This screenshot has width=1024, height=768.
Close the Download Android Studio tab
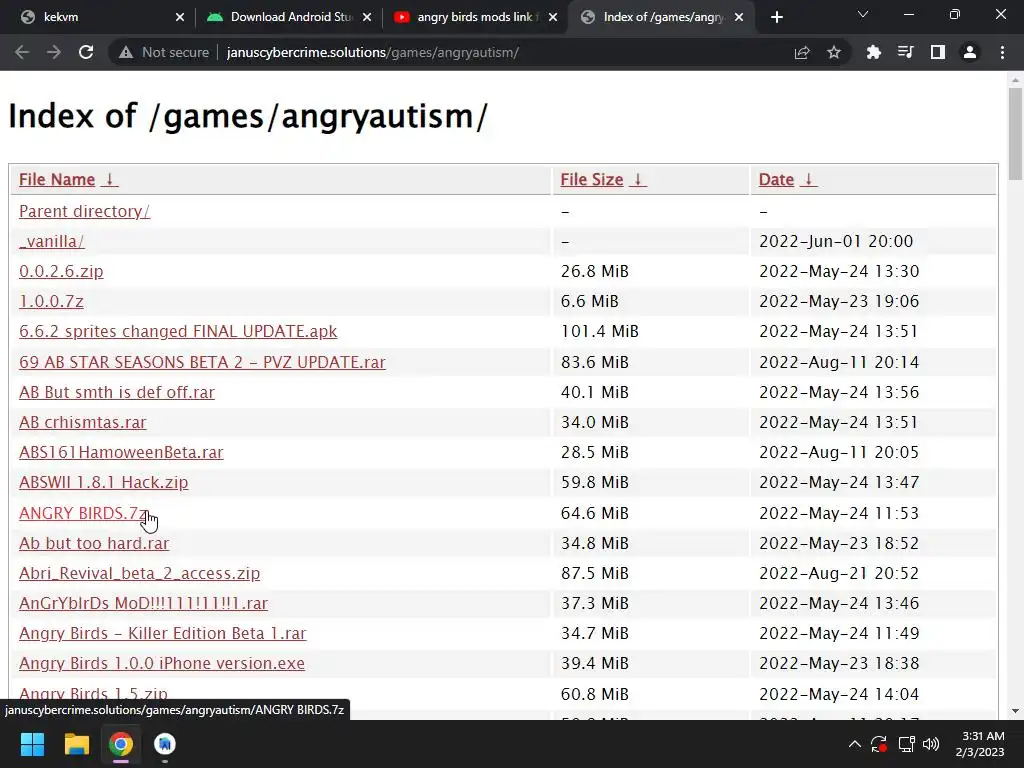tap(367, 18)
